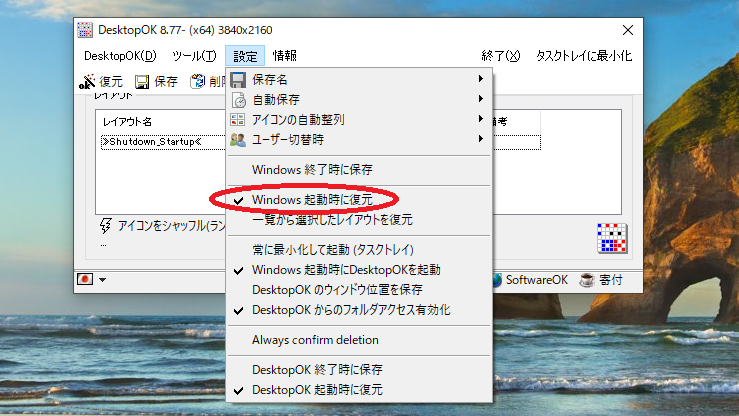The width and height of the screenshot is (739, 416).
Task: Close the open 設定 menu
Action: [245, 57]
